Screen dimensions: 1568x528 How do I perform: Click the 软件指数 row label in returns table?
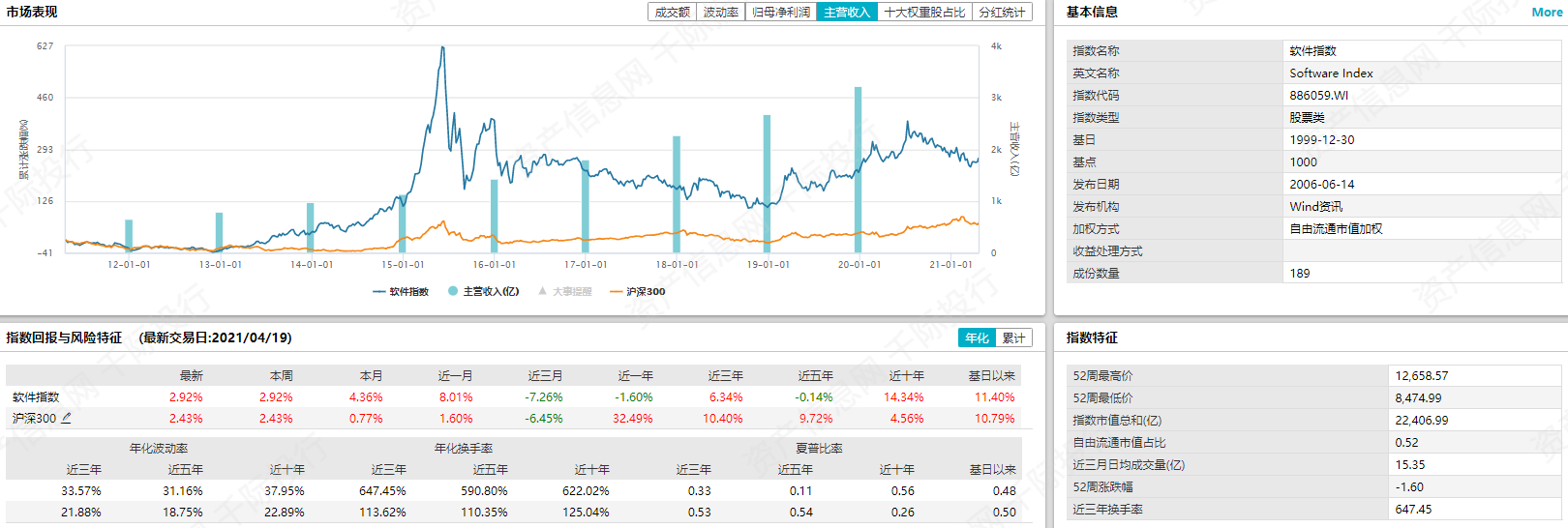pyautogui.click(x=36, y=397)
